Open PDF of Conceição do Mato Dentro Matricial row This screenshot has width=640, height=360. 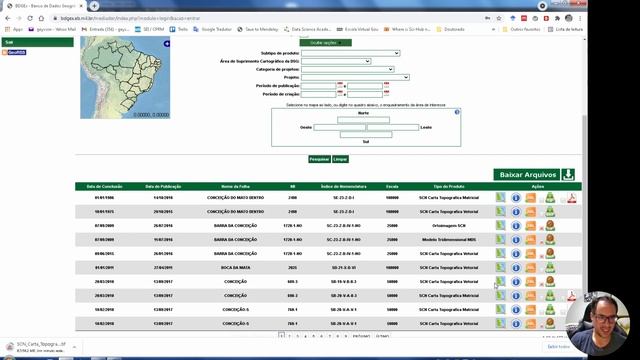tap(571, 198)
